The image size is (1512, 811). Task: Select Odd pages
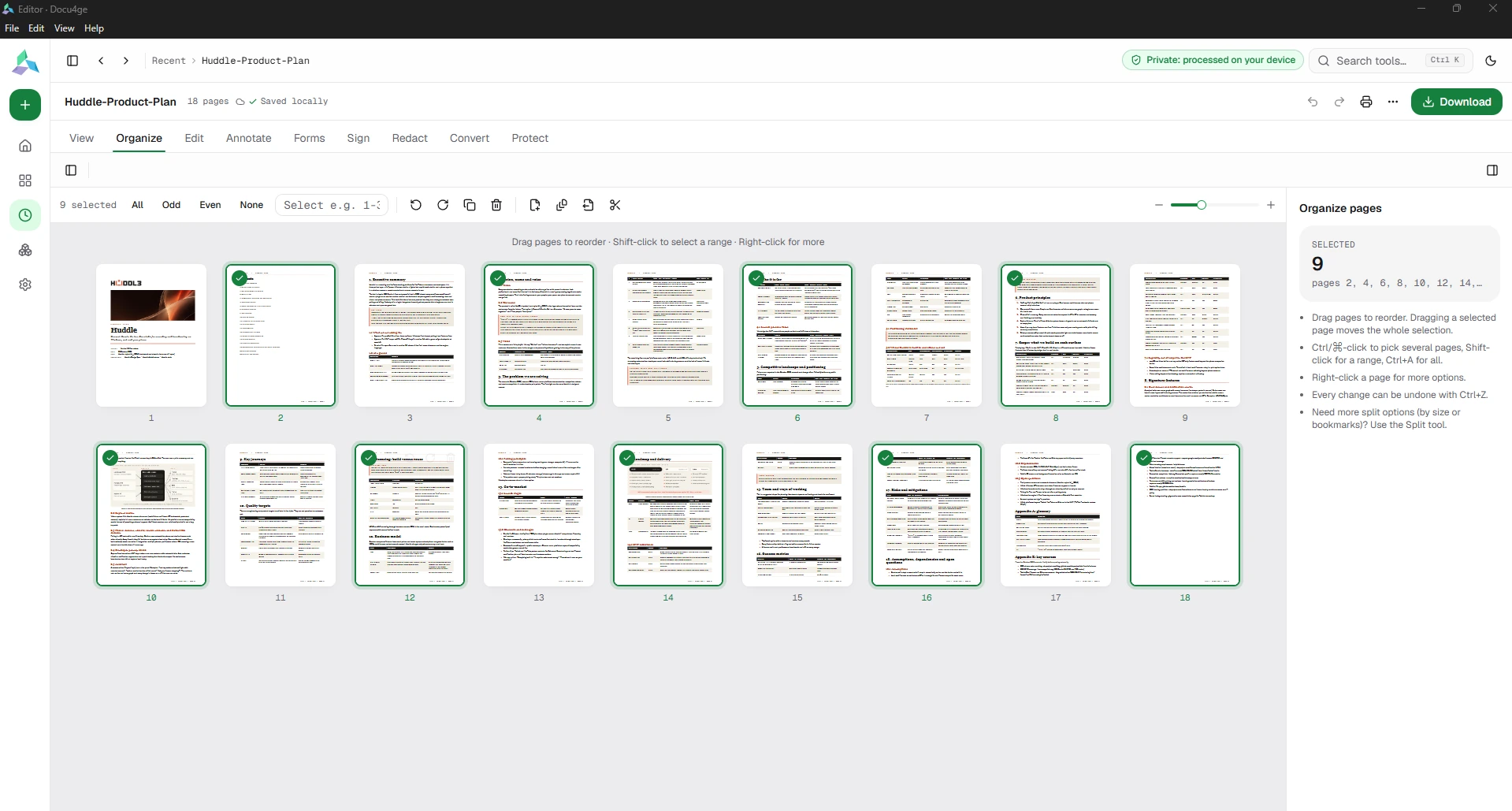171,205
